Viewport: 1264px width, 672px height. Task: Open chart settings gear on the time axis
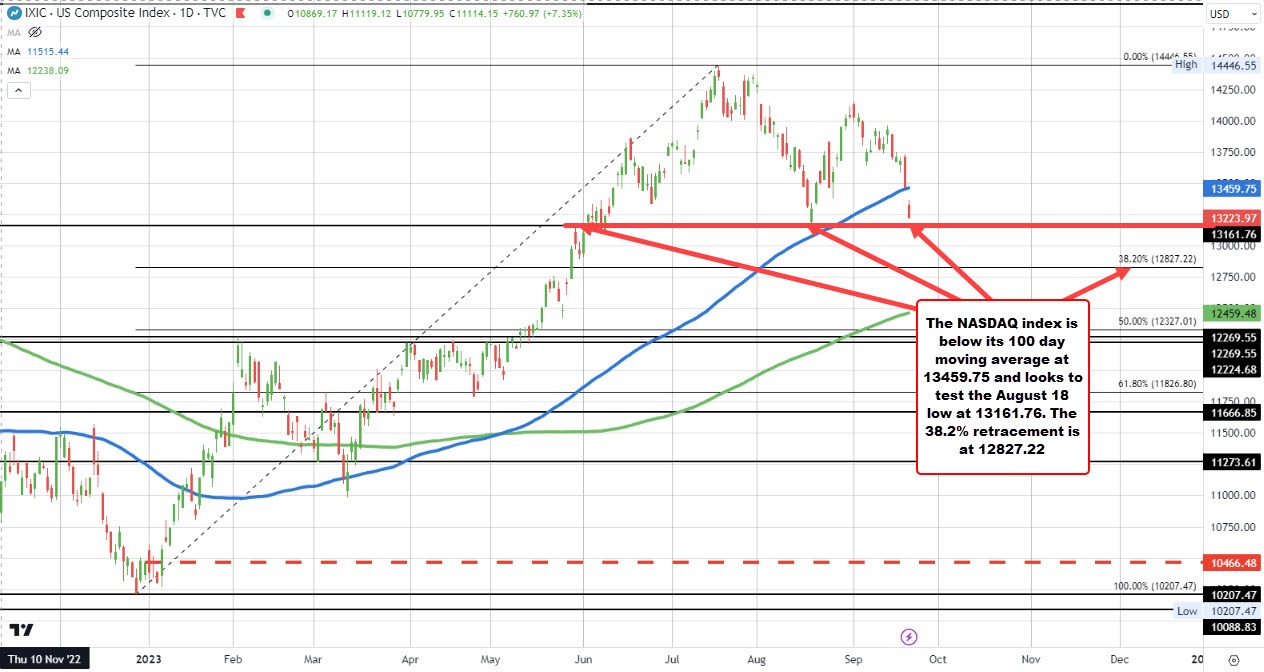1235,660
